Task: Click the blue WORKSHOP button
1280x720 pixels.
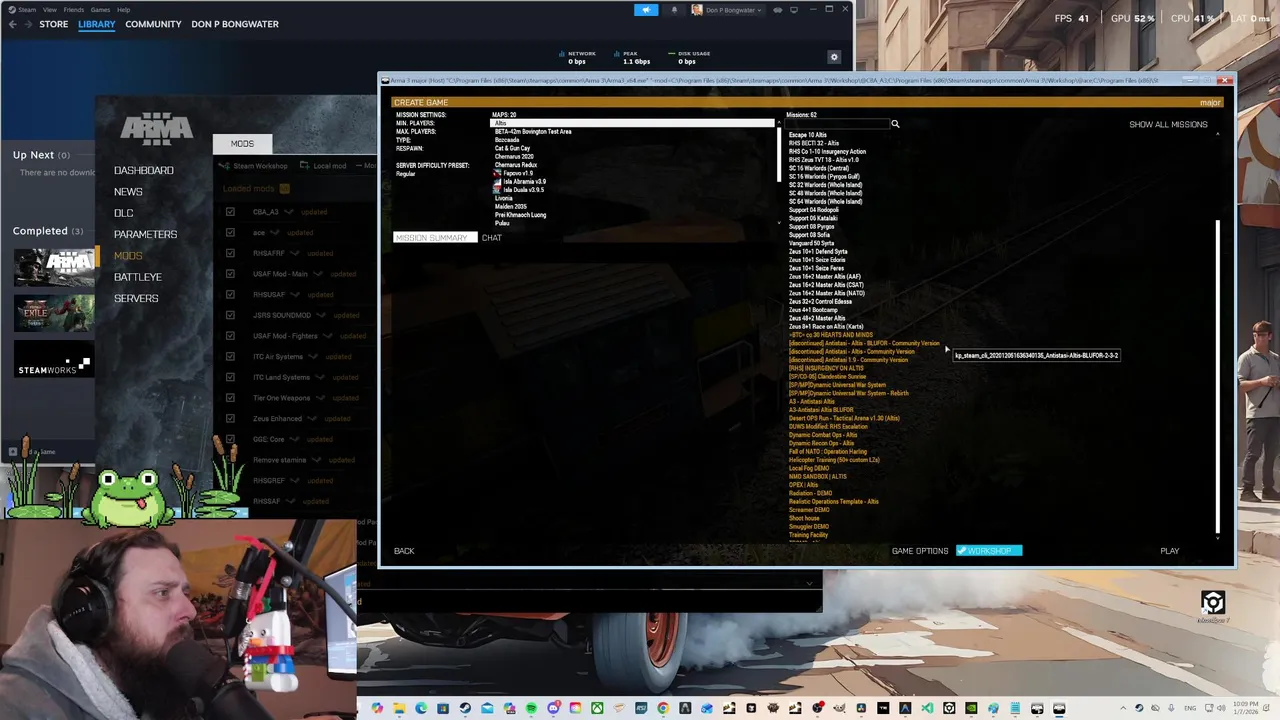Action: pos(989,551)
